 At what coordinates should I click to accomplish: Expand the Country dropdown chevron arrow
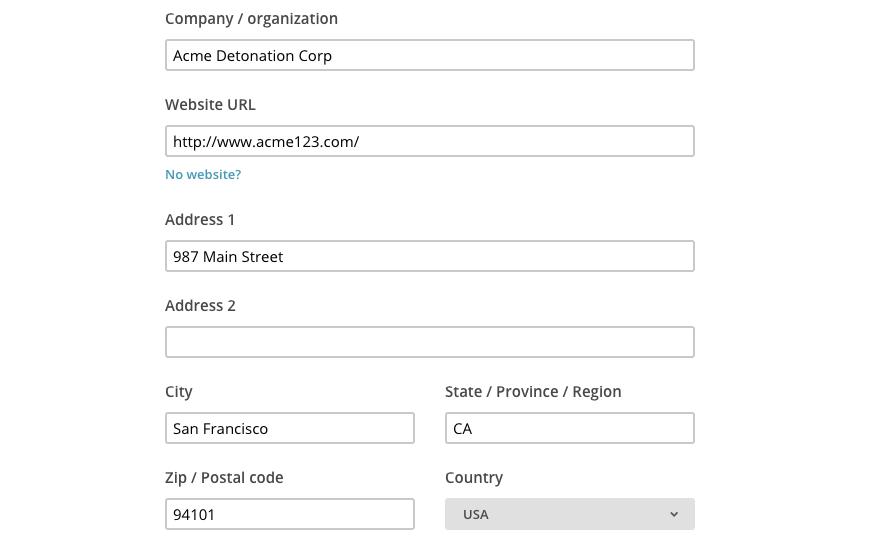pyautogui.click(x=674, y=515)
